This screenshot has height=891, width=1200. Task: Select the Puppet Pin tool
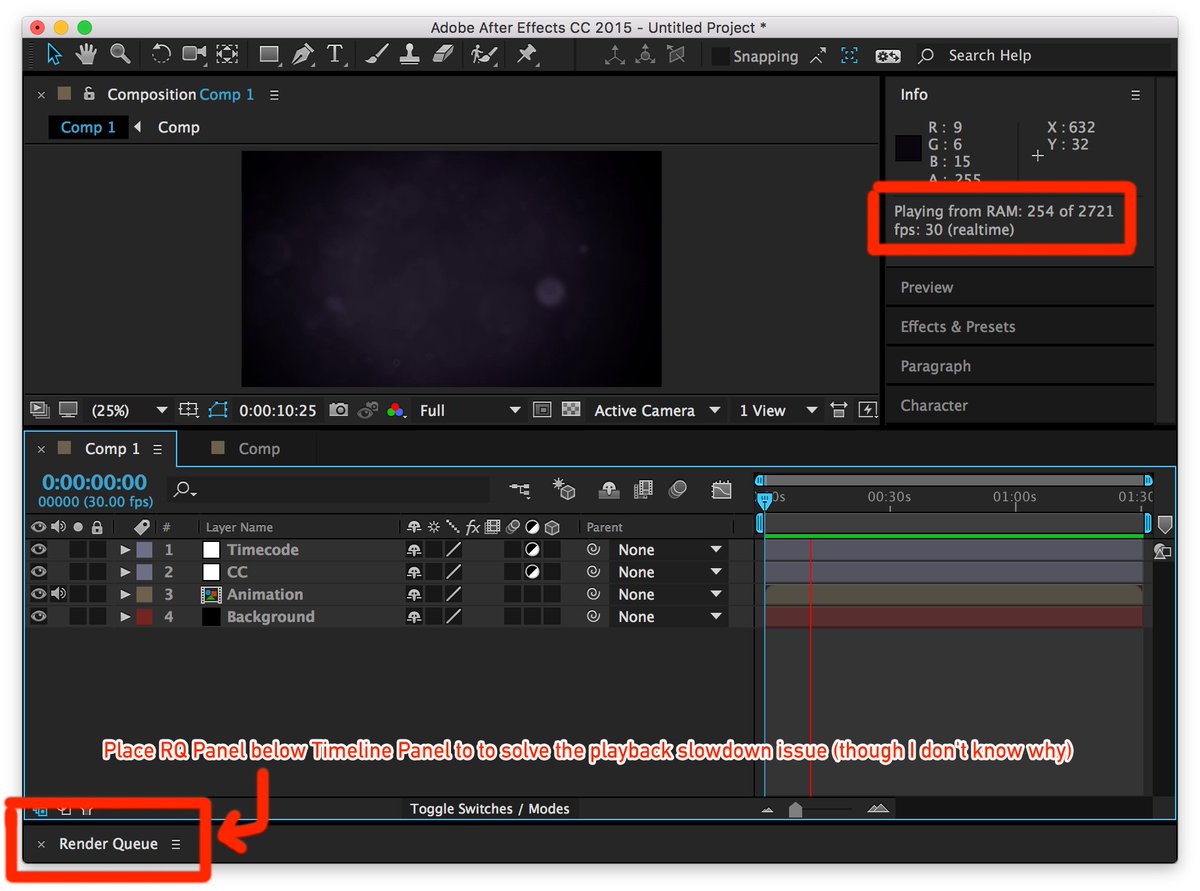527,54
